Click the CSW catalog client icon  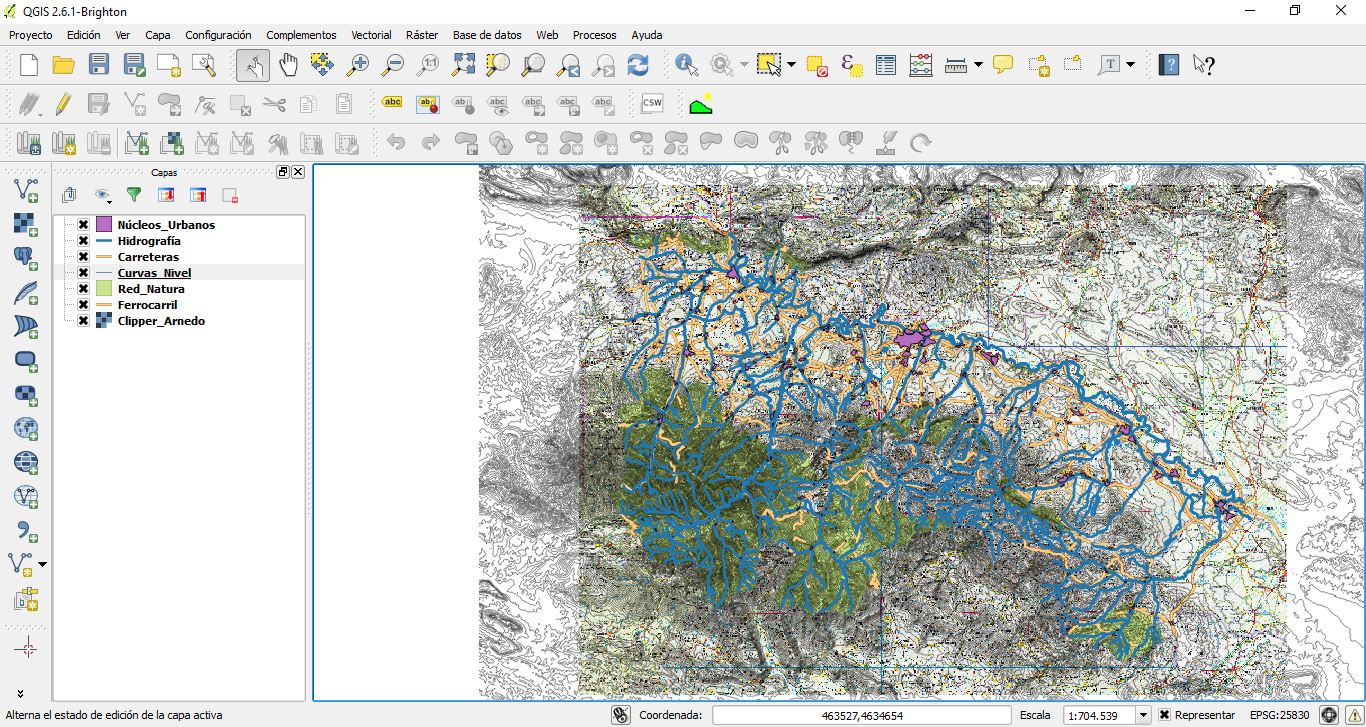click(652, 103)
